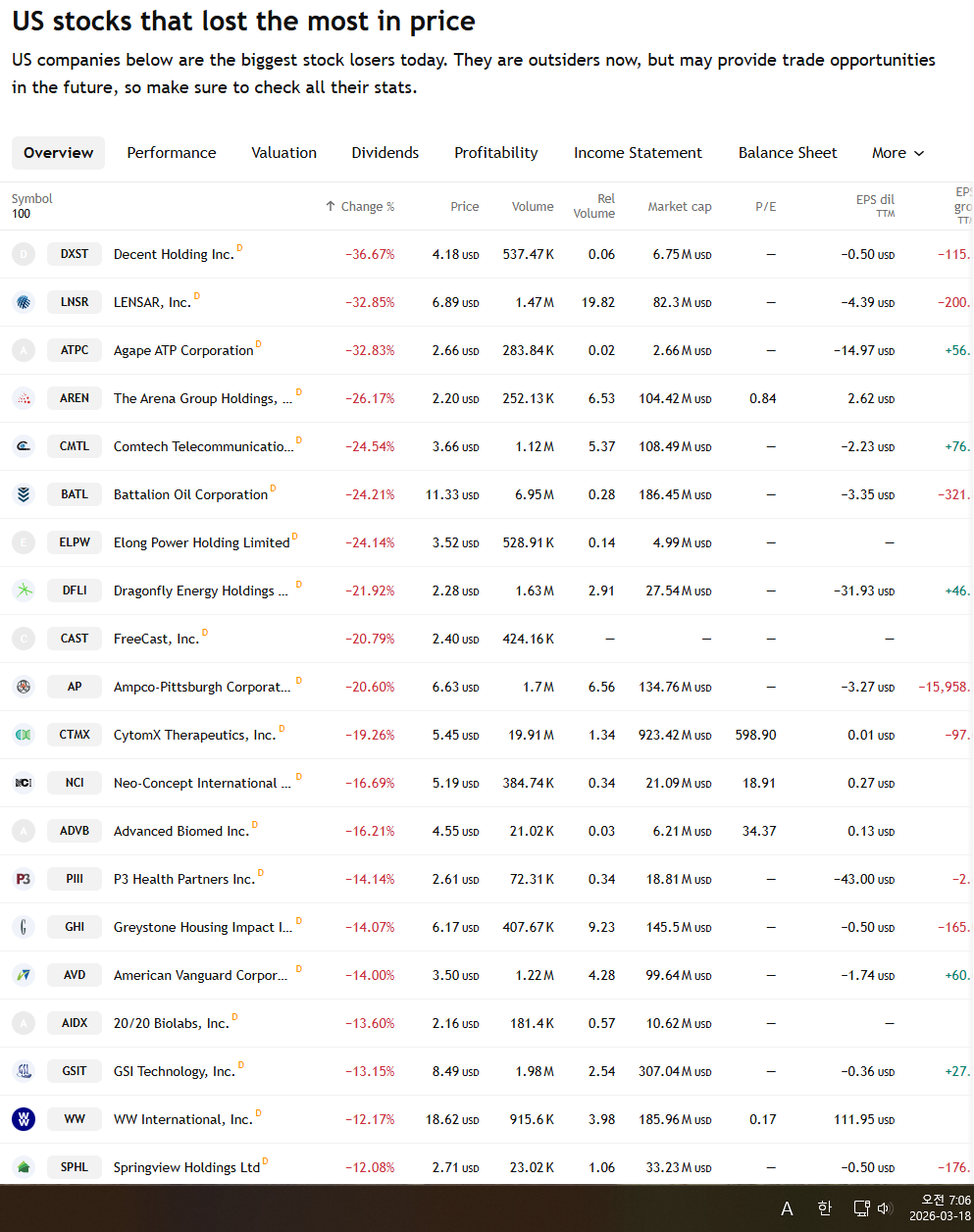
Task: Toggle the taskbar A input mode indicator
Action: [787, 1208]
